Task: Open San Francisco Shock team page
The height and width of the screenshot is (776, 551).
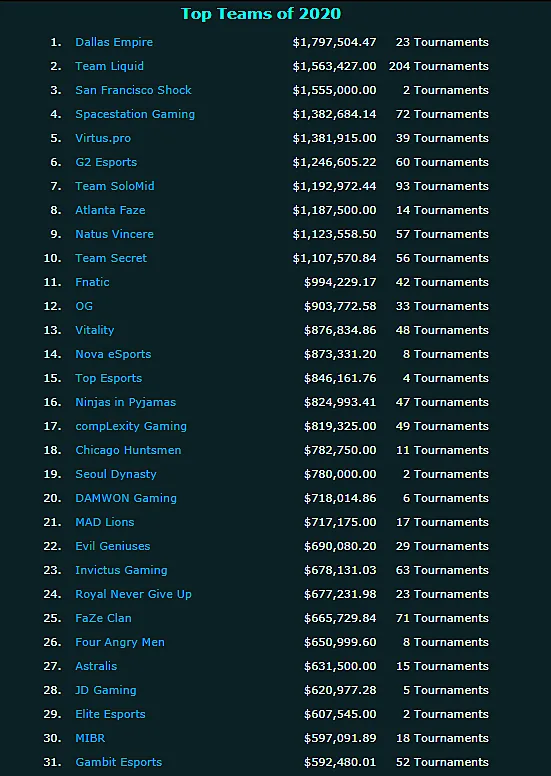Action: [x=133, y=90]
